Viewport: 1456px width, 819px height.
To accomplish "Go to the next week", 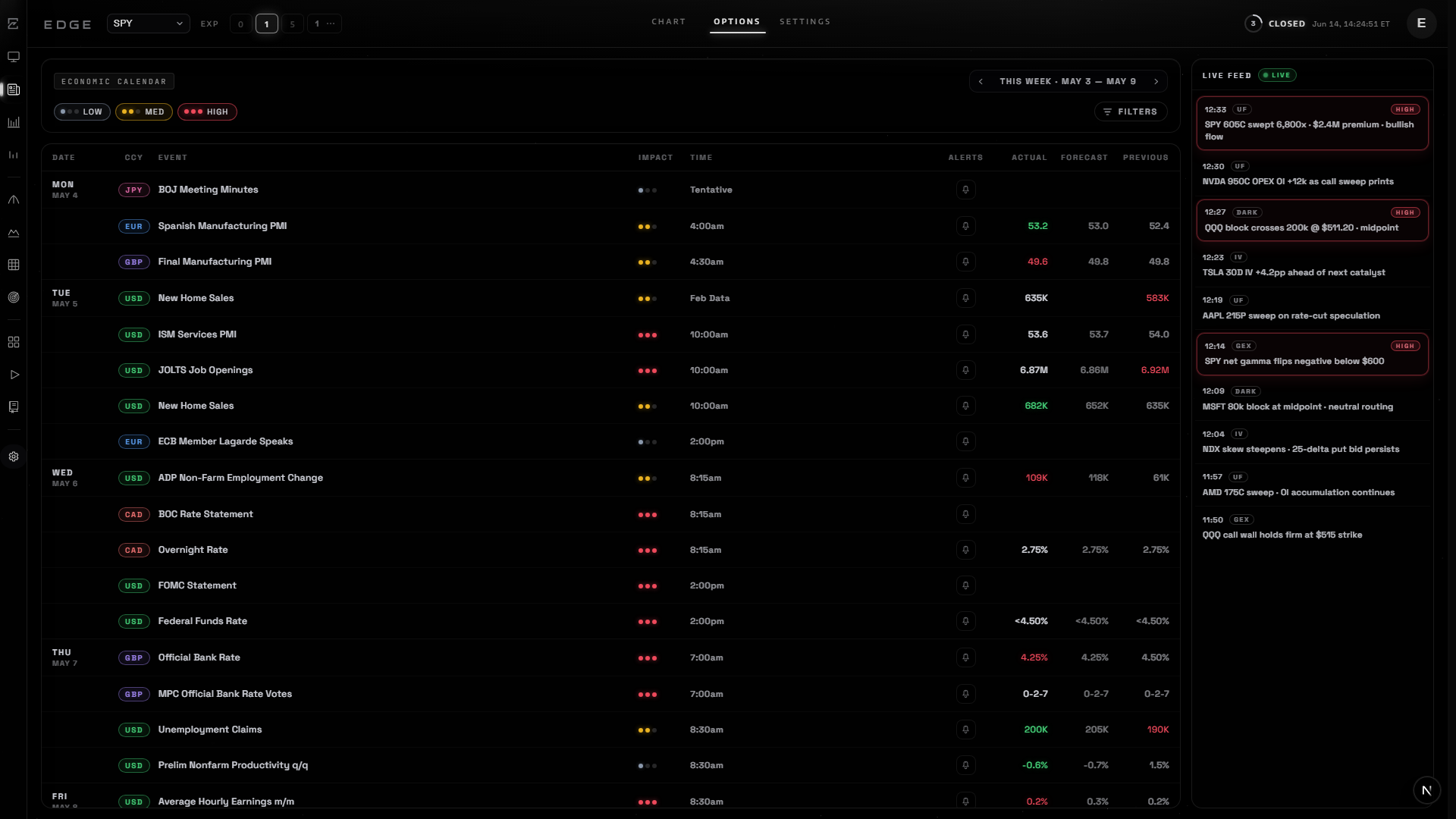I will (1156, 81).
